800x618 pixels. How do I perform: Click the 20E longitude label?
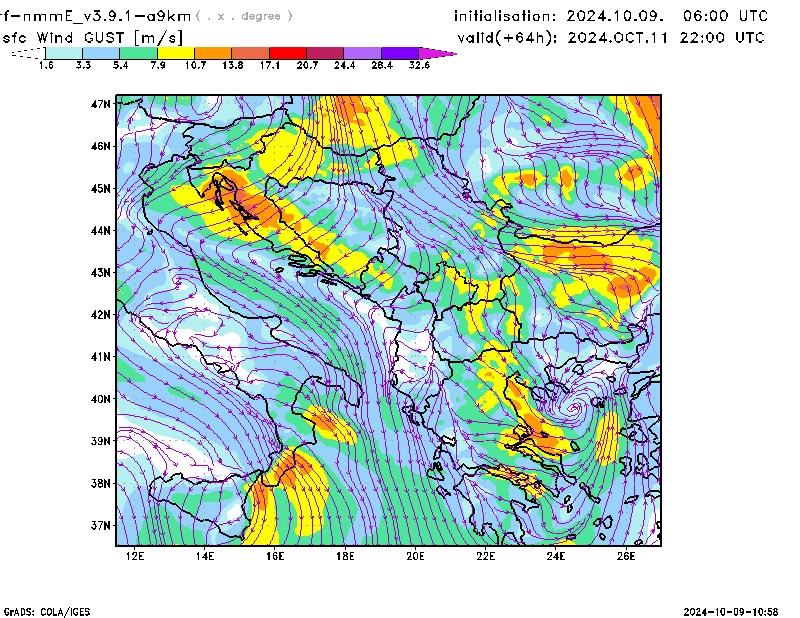pyautogui.click(x=415, y=556)
